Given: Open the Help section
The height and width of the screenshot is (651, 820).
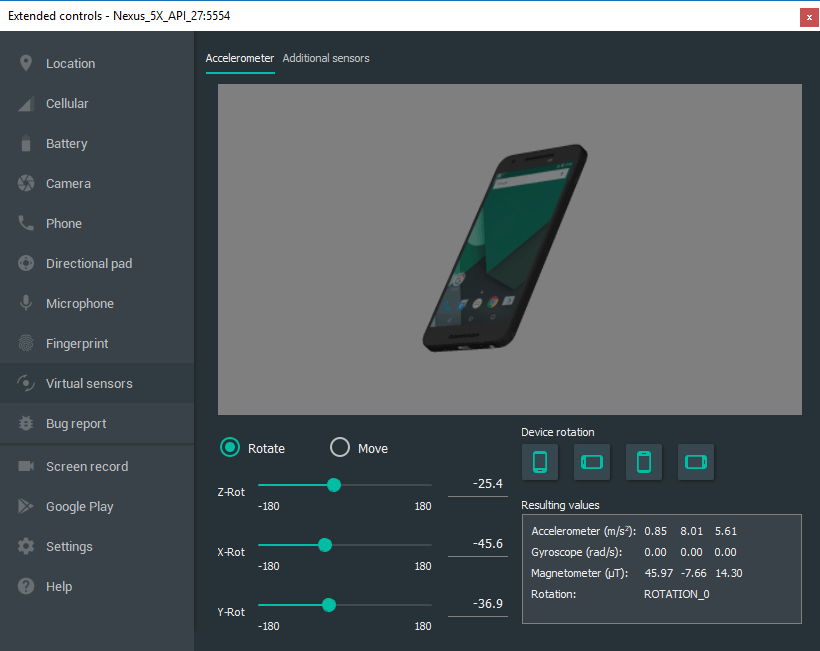Looking at the screenshot, I should coord(97,587).
